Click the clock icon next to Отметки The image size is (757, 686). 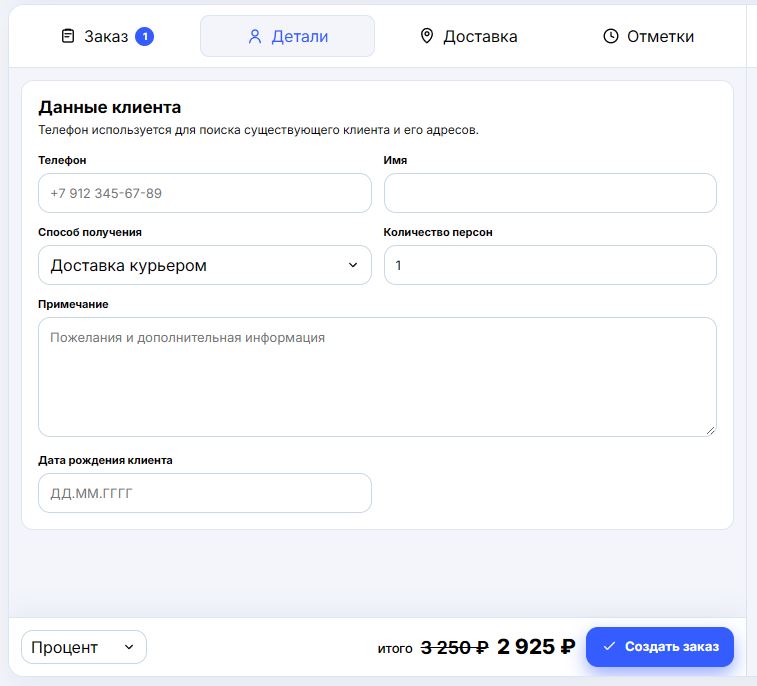(611, 36)
